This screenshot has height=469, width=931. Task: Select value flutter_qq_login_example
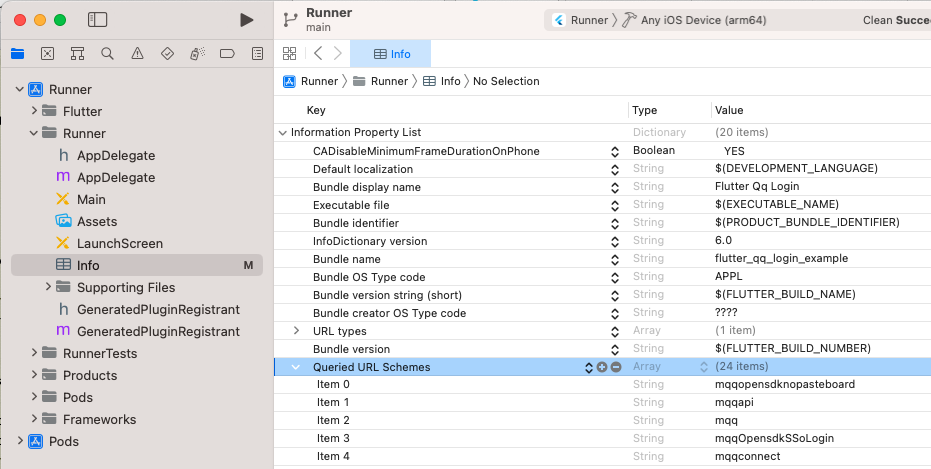click(x=781, y=258)
